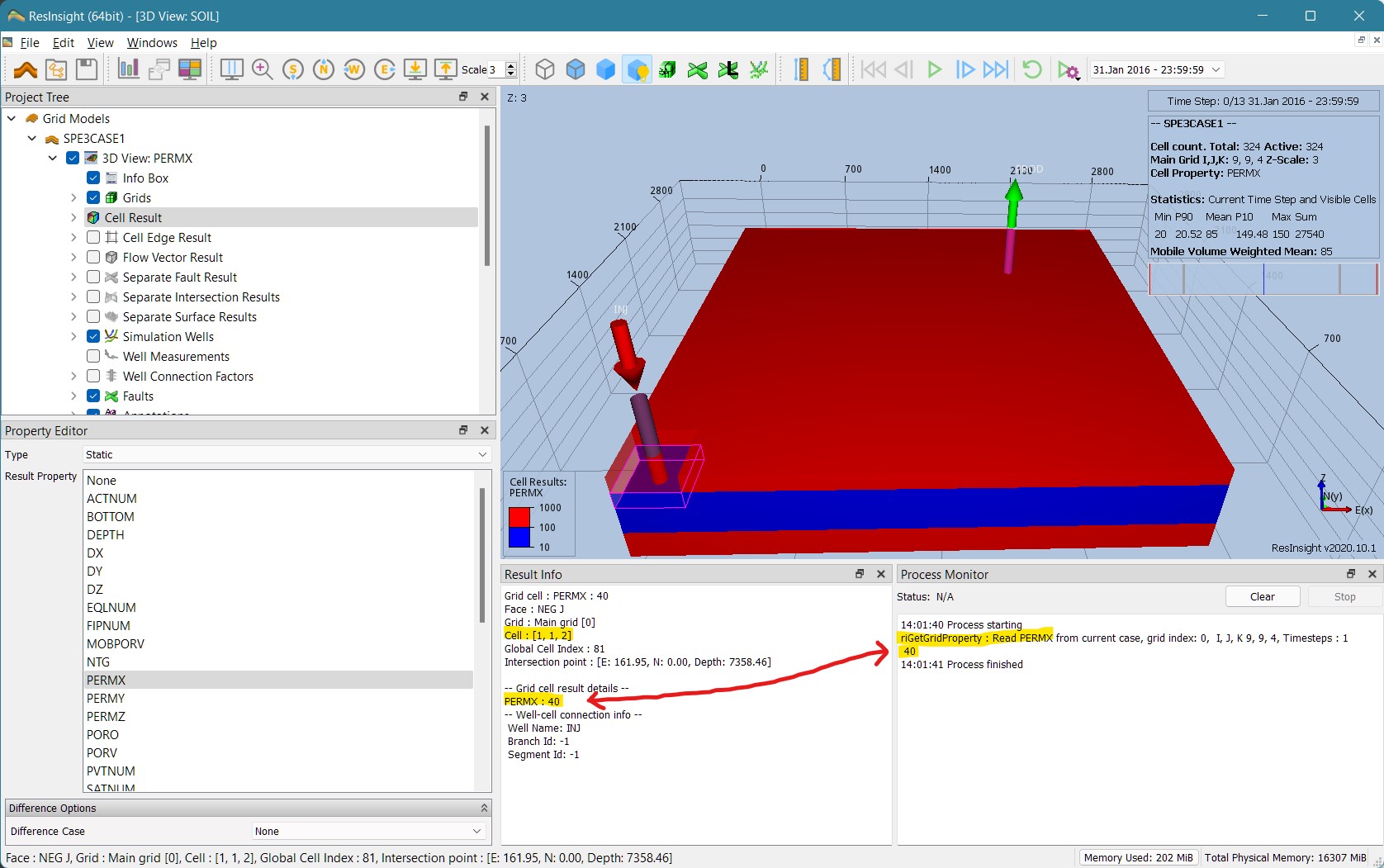Enable the Well Measurements checkbox

[93, 356]
